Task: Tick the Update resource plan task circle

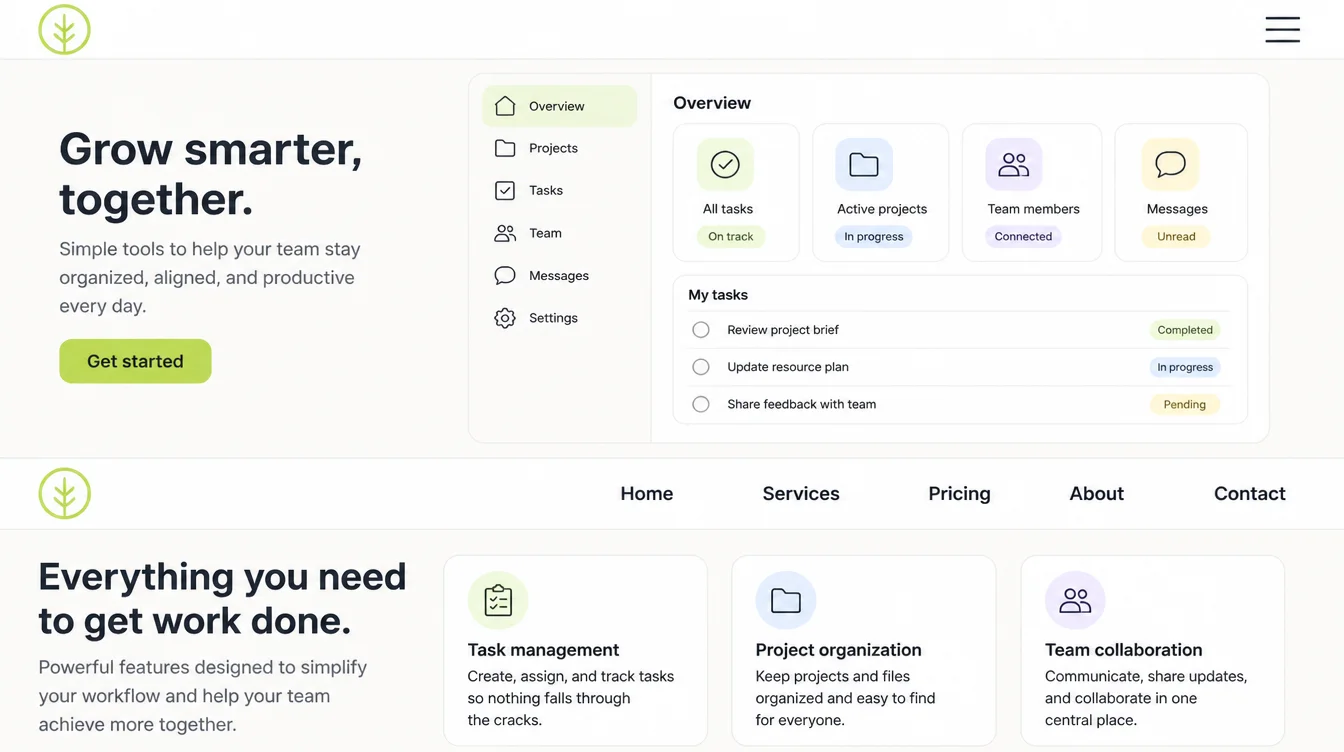Action: [701, 367]
